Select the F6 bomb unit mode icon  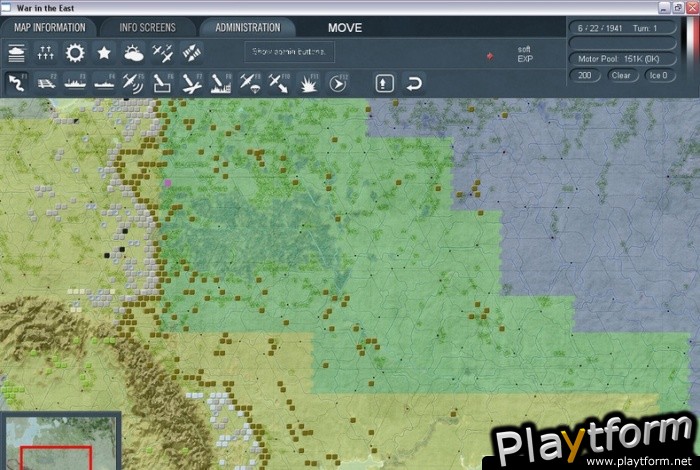162,83
